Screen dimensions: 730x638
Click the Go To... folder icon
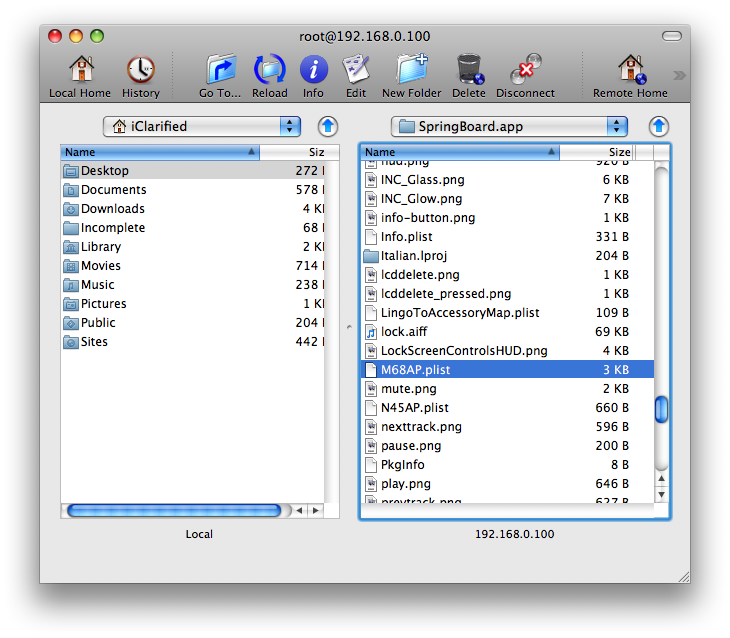(x=220, y=72)
